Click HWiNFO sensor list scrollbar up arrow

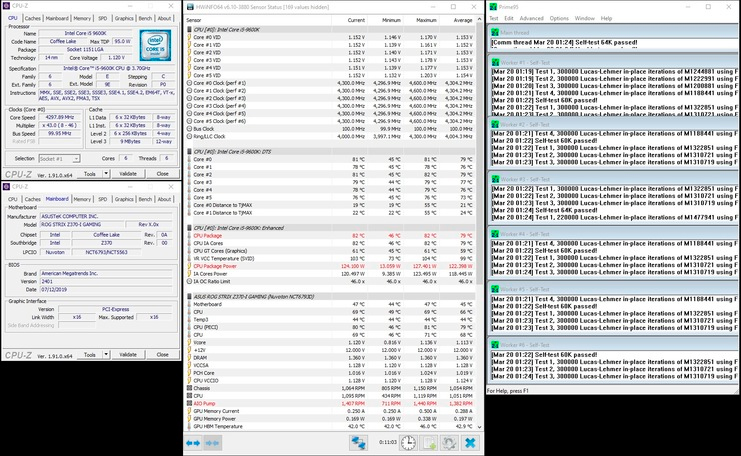click(480, 19)
